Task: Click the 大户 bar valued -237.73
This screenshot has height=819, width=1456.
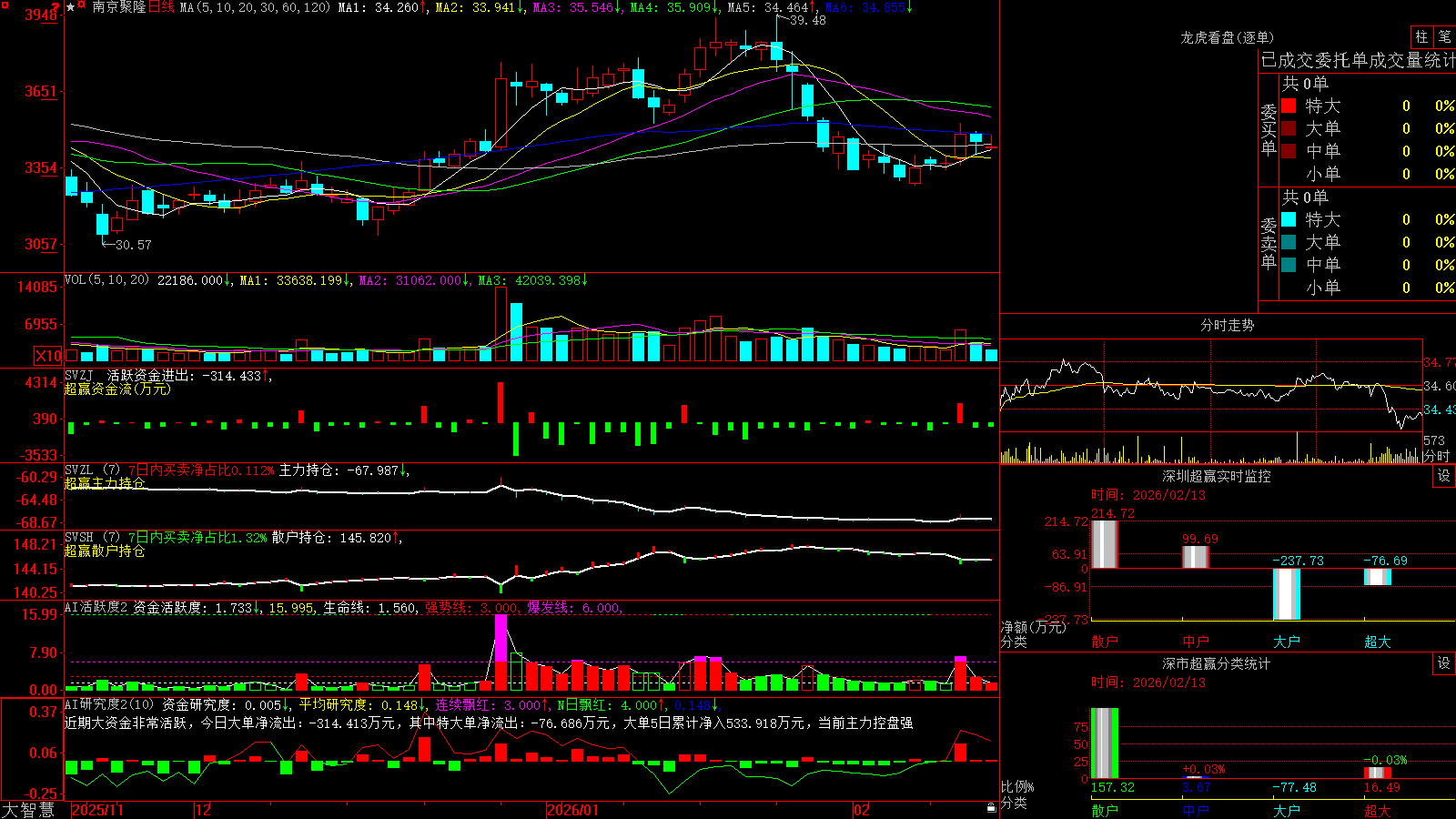Action: click(1286, 594)
